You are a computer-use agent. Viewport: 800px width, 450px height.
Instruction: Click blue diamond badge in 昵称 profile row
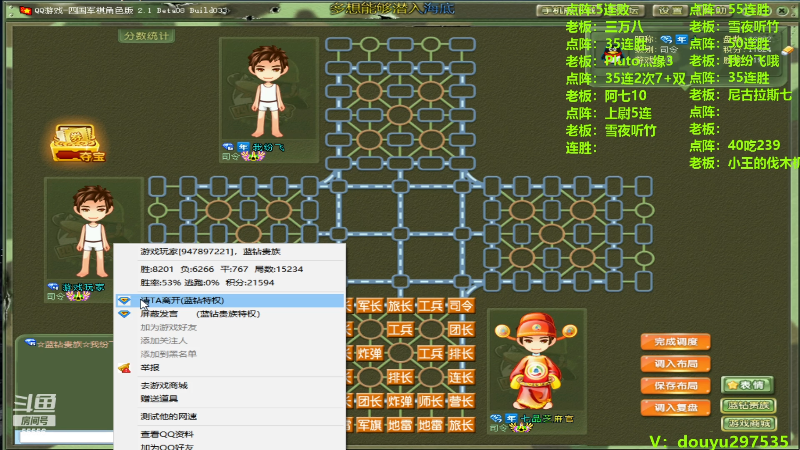[666, 39]
